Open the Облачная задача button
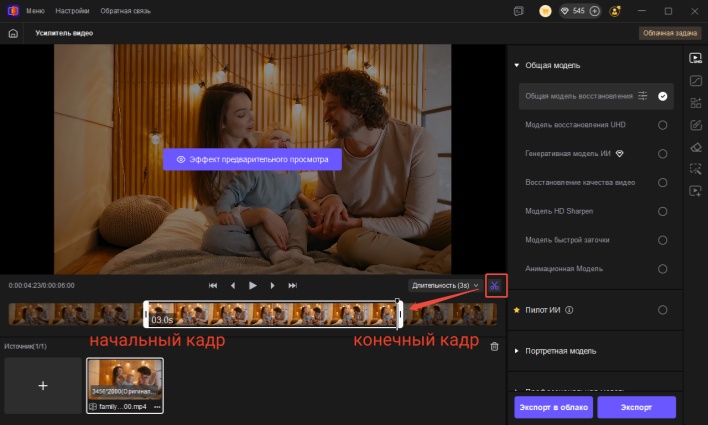 click(x=670, y=33)
